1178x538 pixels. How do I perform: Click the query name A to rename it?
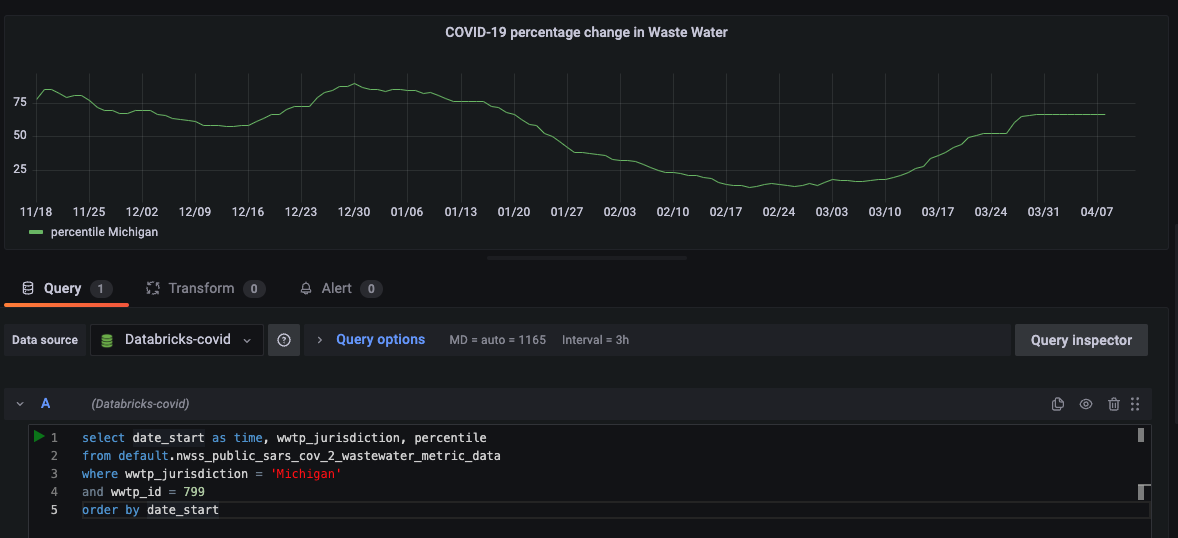(45, 404)
